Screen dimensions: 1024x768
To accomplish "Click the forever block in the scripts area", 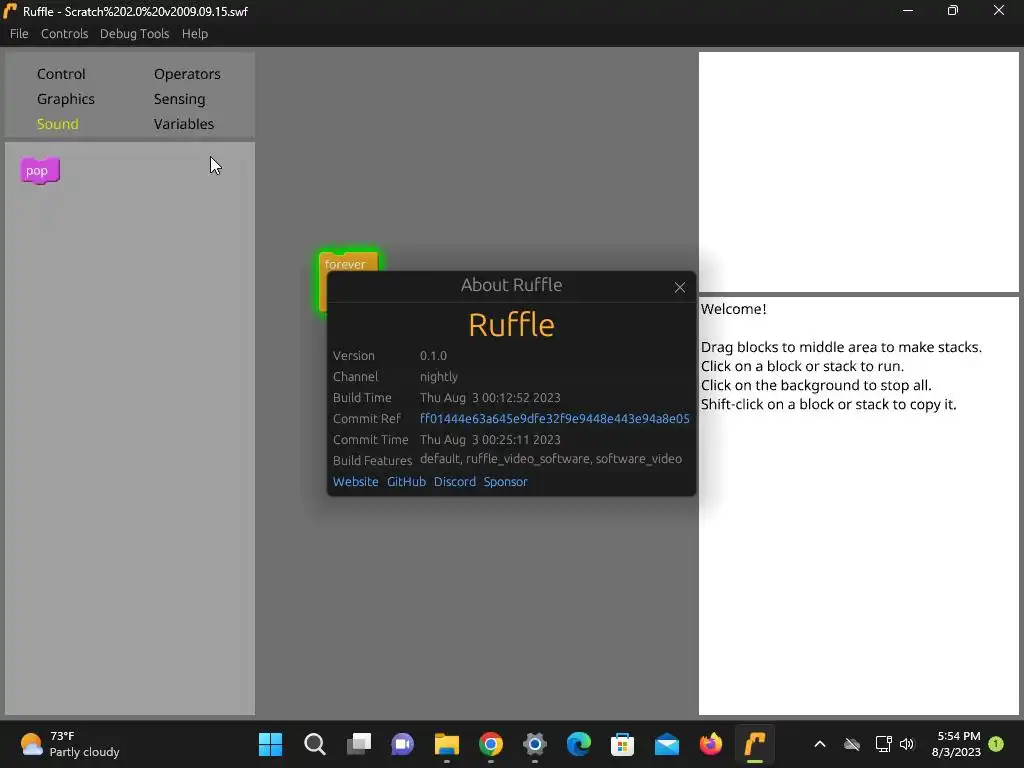I will 347,263.
